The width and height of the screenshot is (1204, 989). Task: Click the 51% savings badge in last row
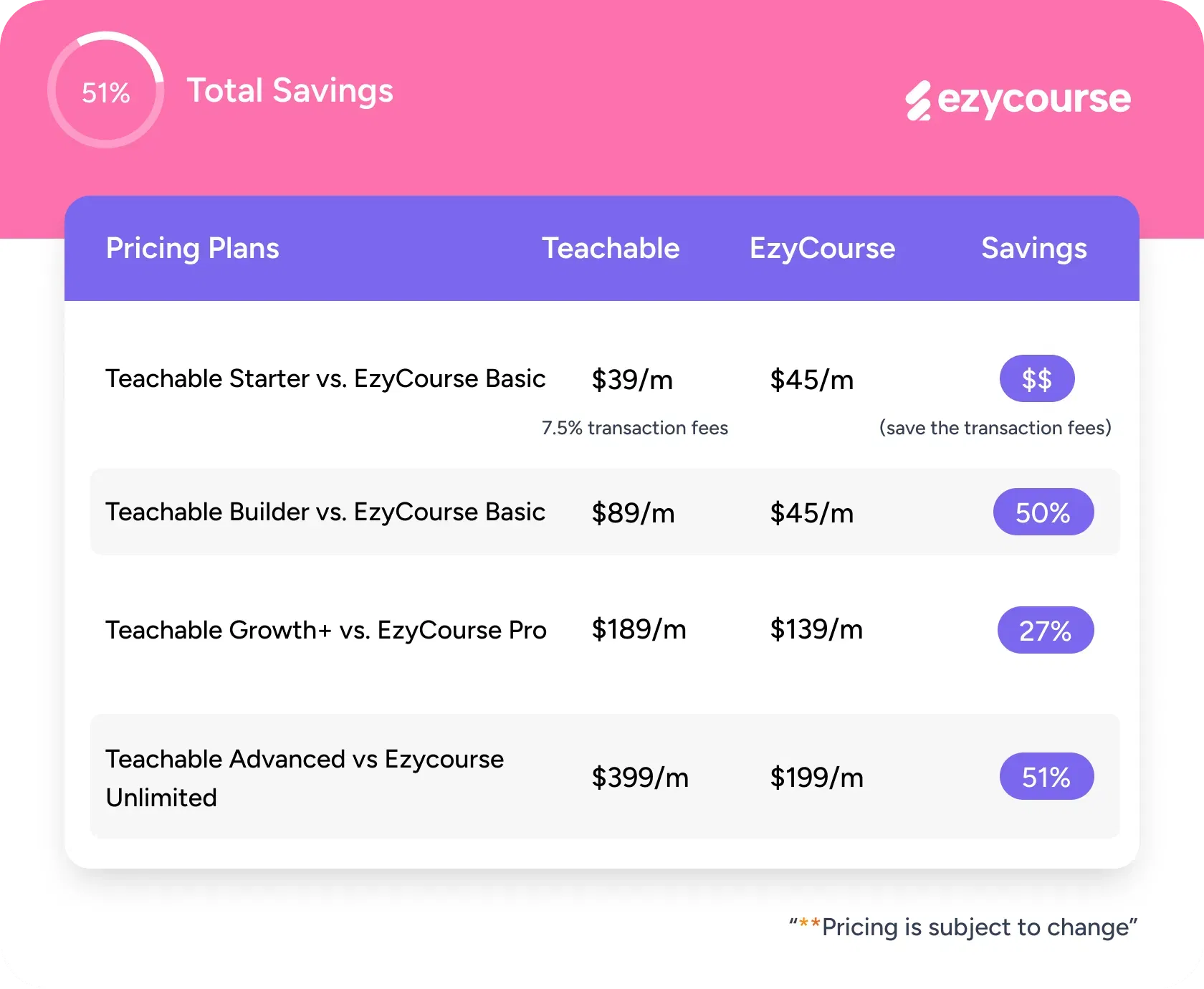tap(1047, 776)
